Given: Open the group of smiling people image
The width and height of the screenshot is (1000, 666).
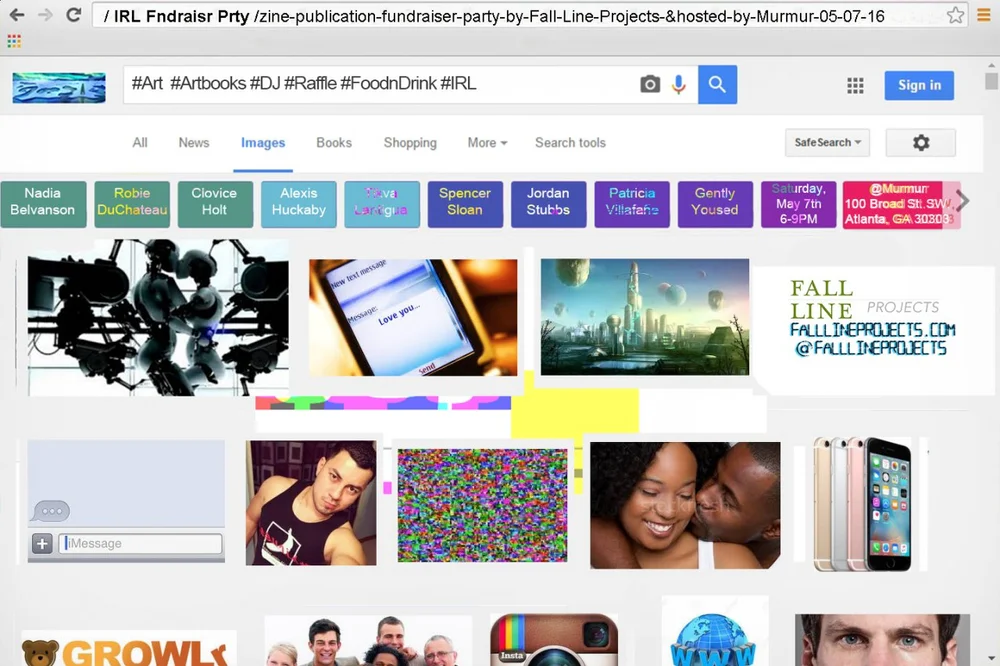Looking at the screenshot, I should 368,641.
